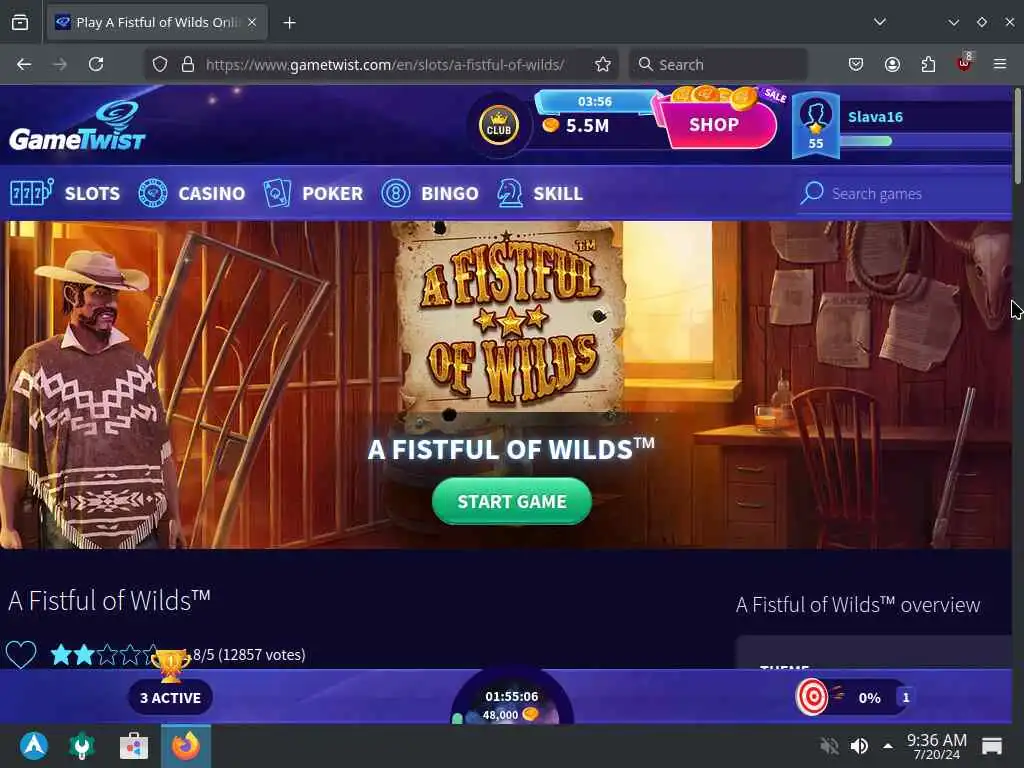Focus the Search games field

pyautogui.click(x=905, y=194)
